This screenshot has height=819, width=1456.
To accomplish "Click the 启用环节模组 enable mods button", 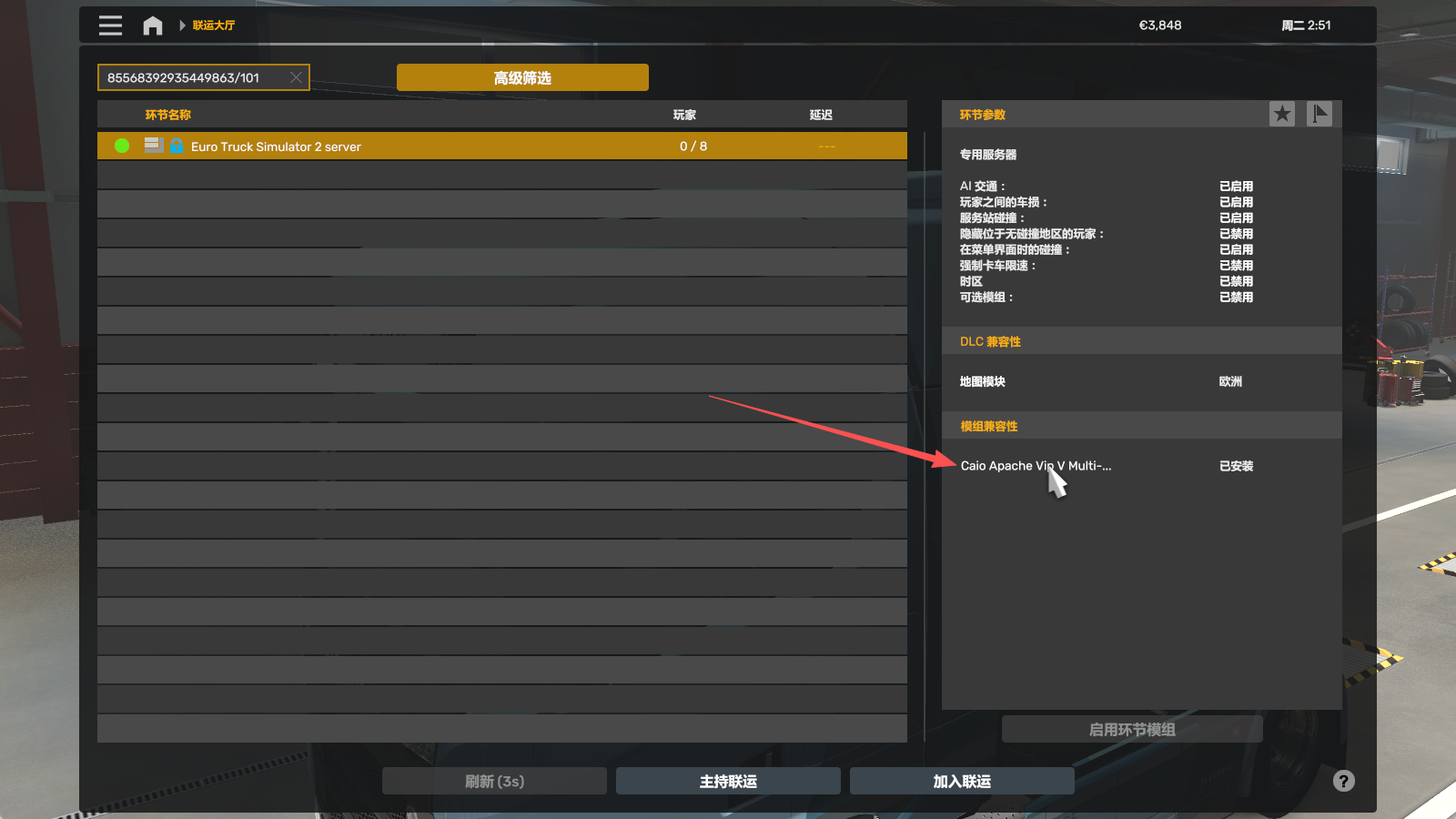I will [x=1132, y=730].
